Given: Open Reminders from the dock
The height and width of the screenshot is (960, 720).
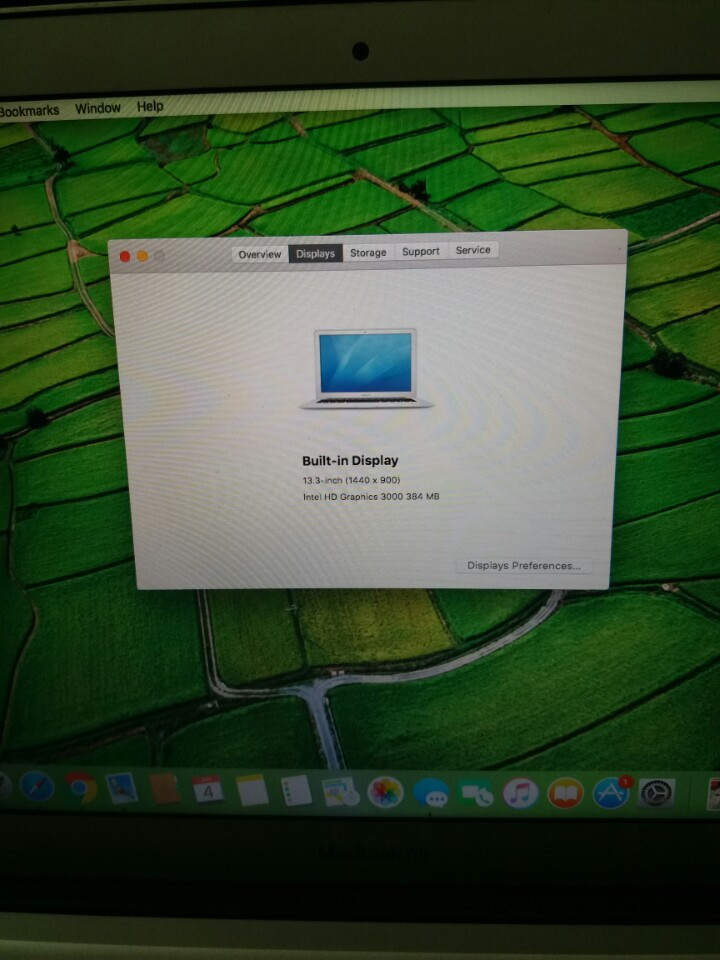Looking at the screenshot, I should tap(296, 791).
